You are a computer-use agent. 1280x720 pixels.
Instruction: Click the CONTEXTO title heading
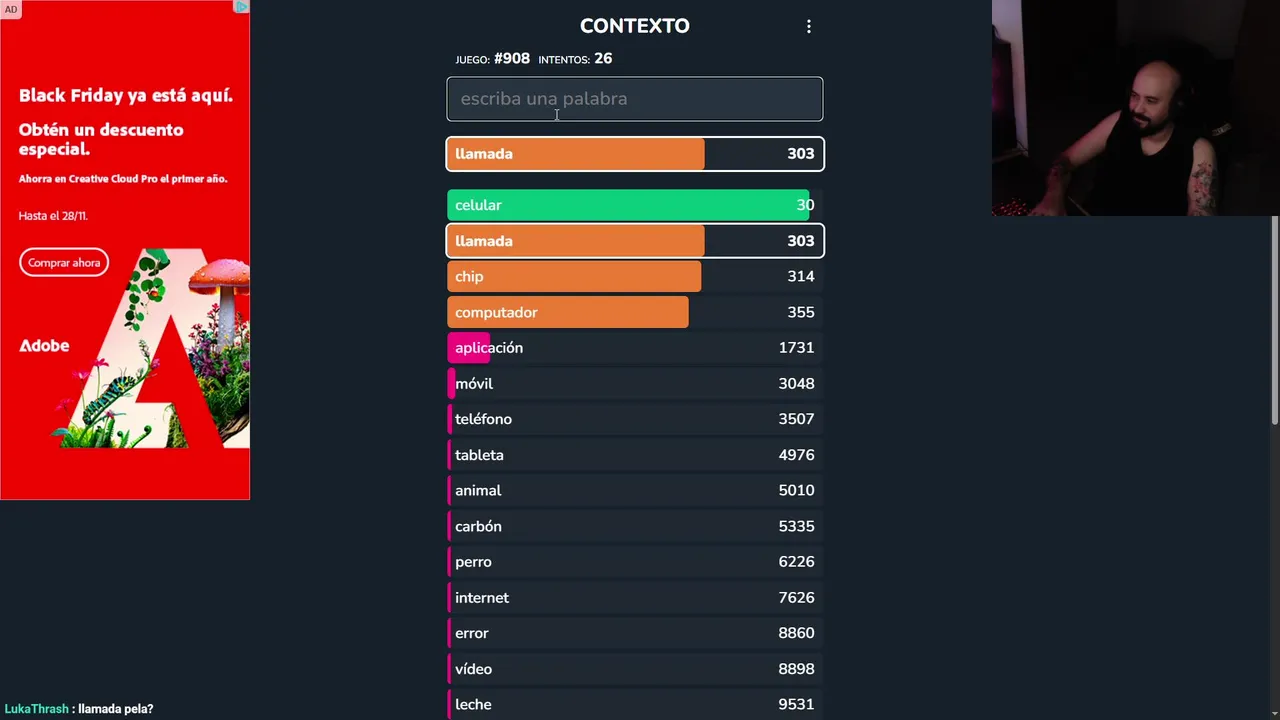(634, 26)
